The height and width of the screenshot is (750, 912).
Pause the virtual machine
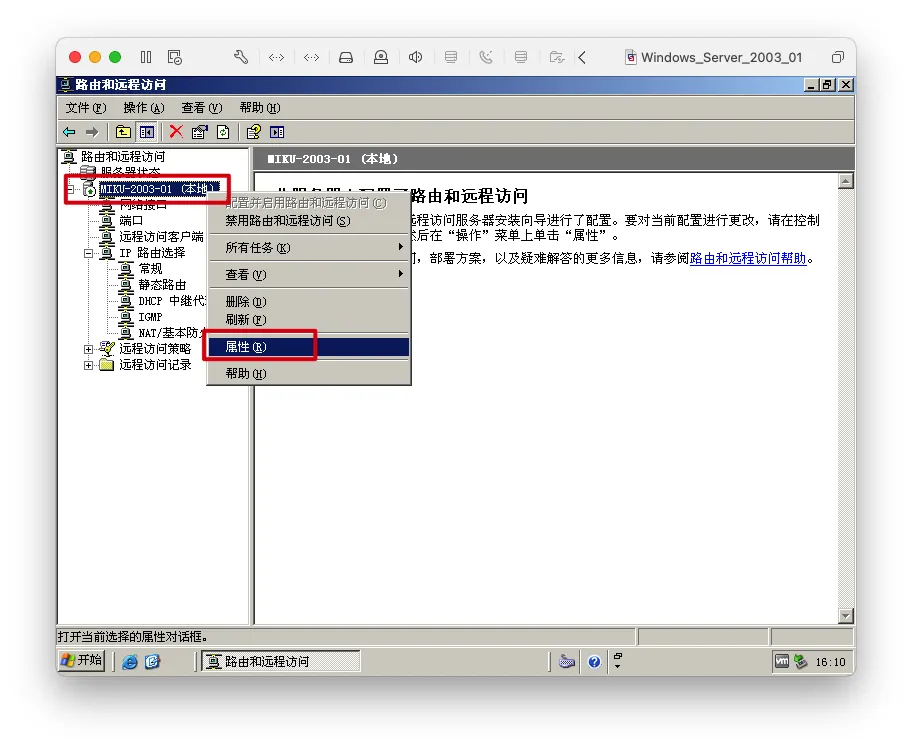pyautogui.click(x=146, y=57)
